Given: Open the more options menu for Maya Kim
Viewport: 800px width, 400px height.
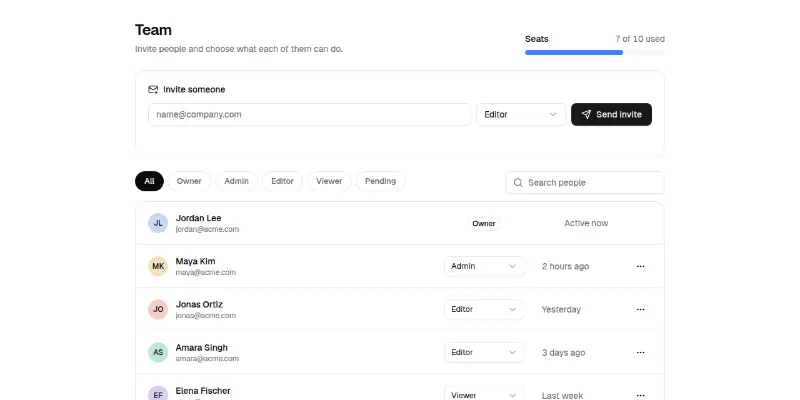Looking at the screenshot, I should tap(640, 266).
